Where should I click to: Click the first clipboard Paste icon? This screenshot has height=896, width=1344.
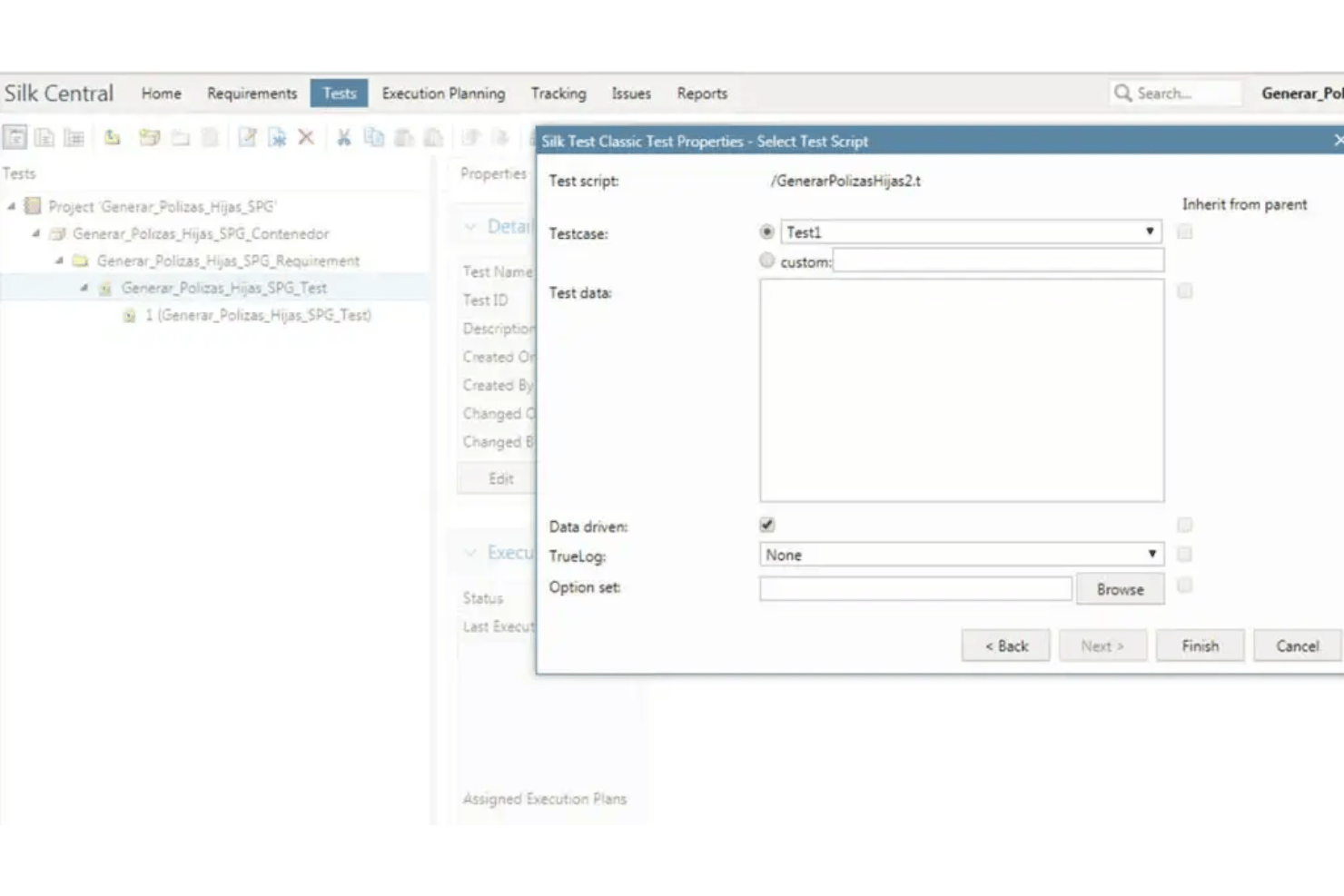point(404,137)
